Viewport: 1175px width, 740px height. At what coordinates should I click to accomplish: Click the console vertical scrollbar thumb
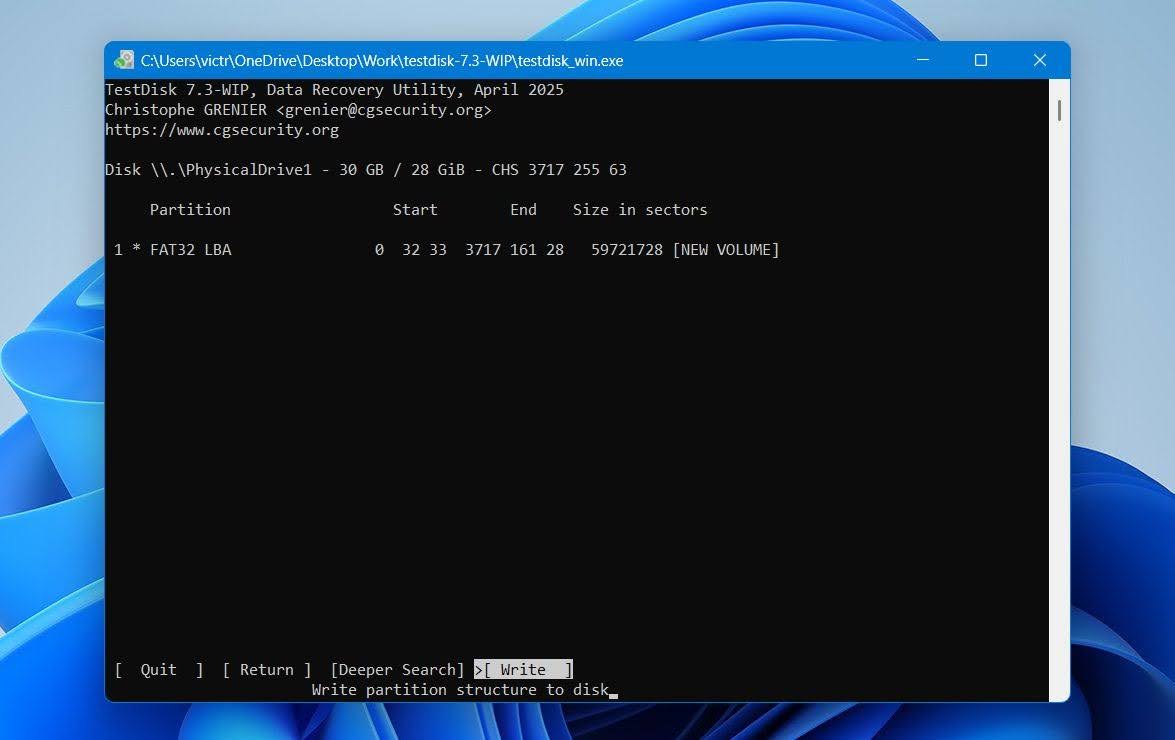pyautogui.click(x=1059, y=110)
